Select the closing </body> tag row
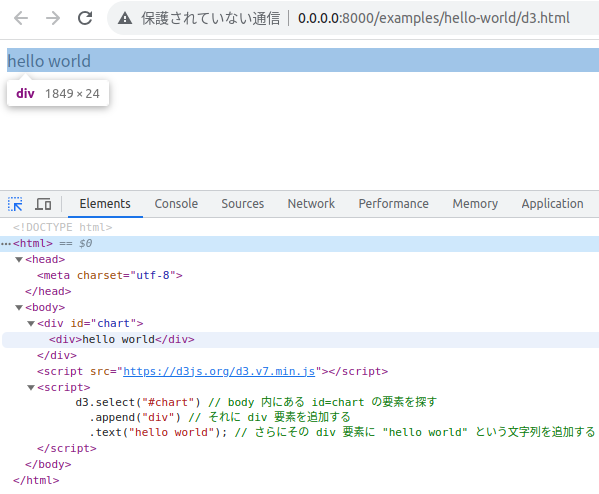Screen dimensions: 599x494 (48, 465)
